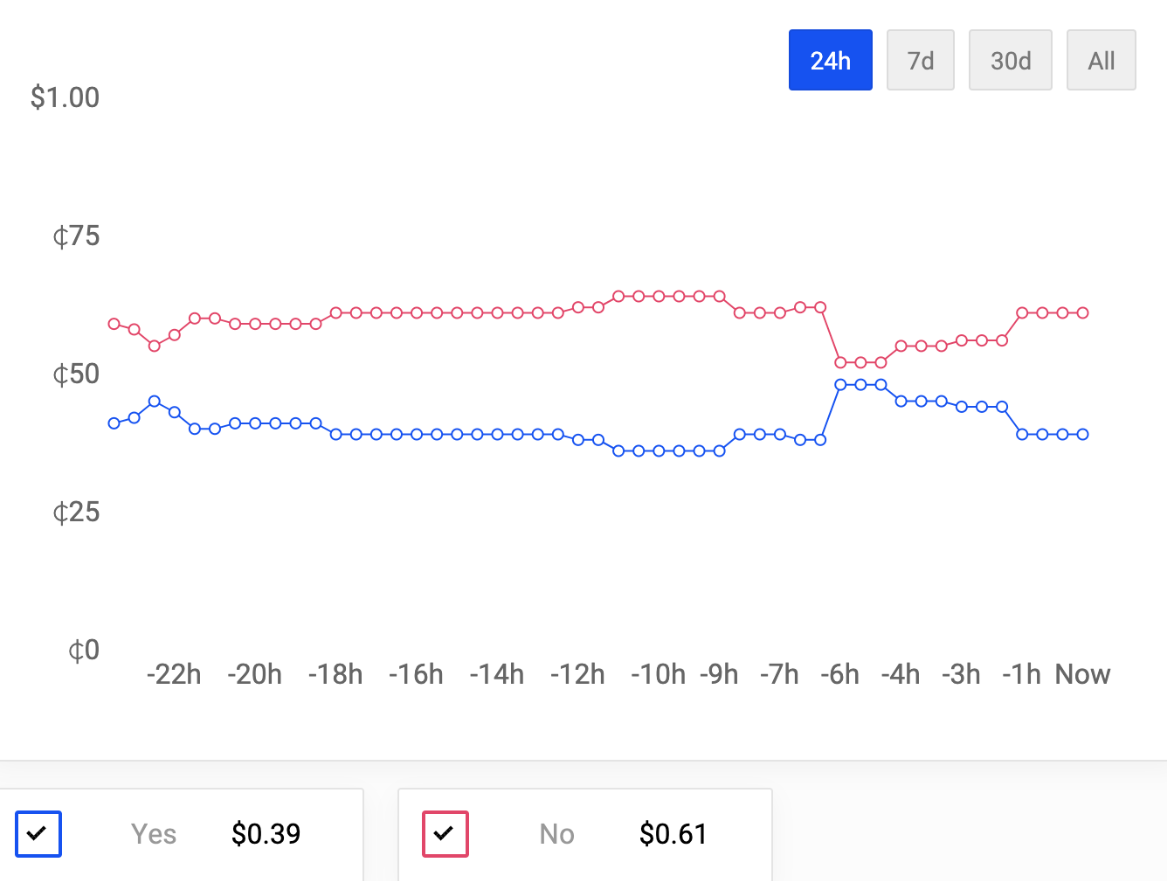Click the No outcome label
This screenshot has height=881, width=1167.
click(557, 834)
